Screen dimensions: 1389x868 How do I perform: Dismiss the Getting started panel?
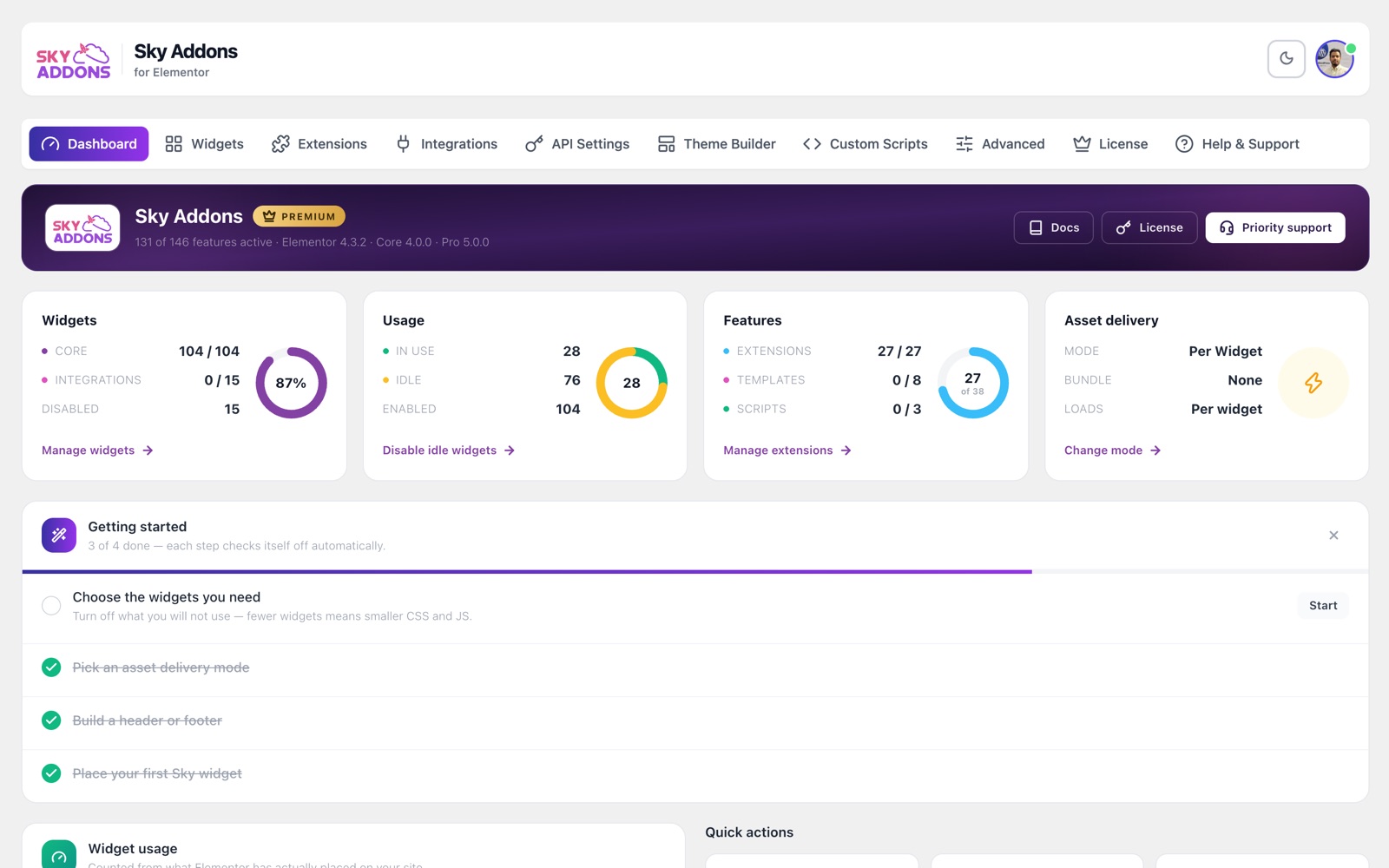click(x=1333, y=536)
